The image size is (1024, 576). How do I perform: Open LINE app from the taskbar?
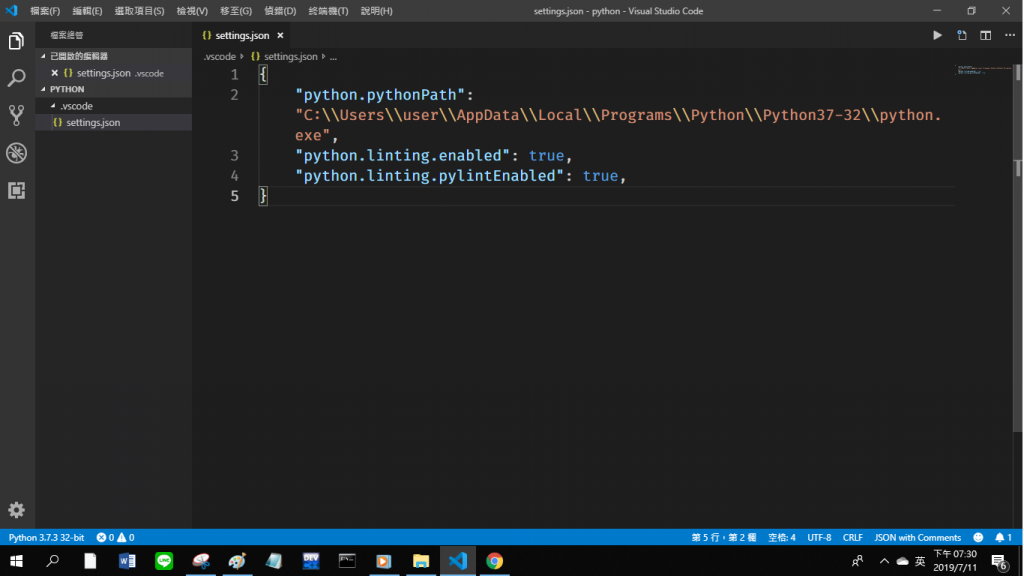[x=164, y=561]
